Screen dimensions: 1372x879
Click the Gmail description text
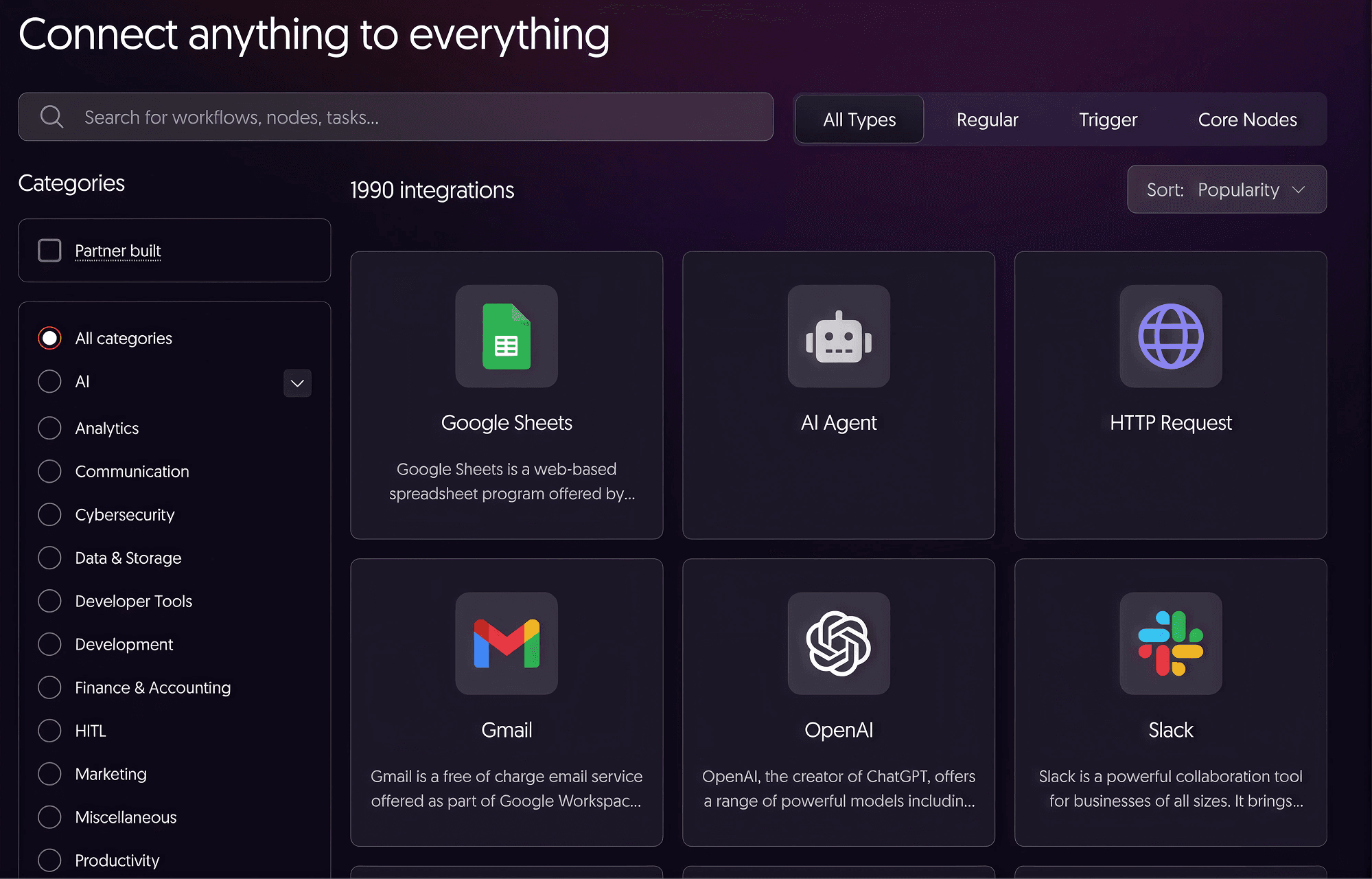507,788
